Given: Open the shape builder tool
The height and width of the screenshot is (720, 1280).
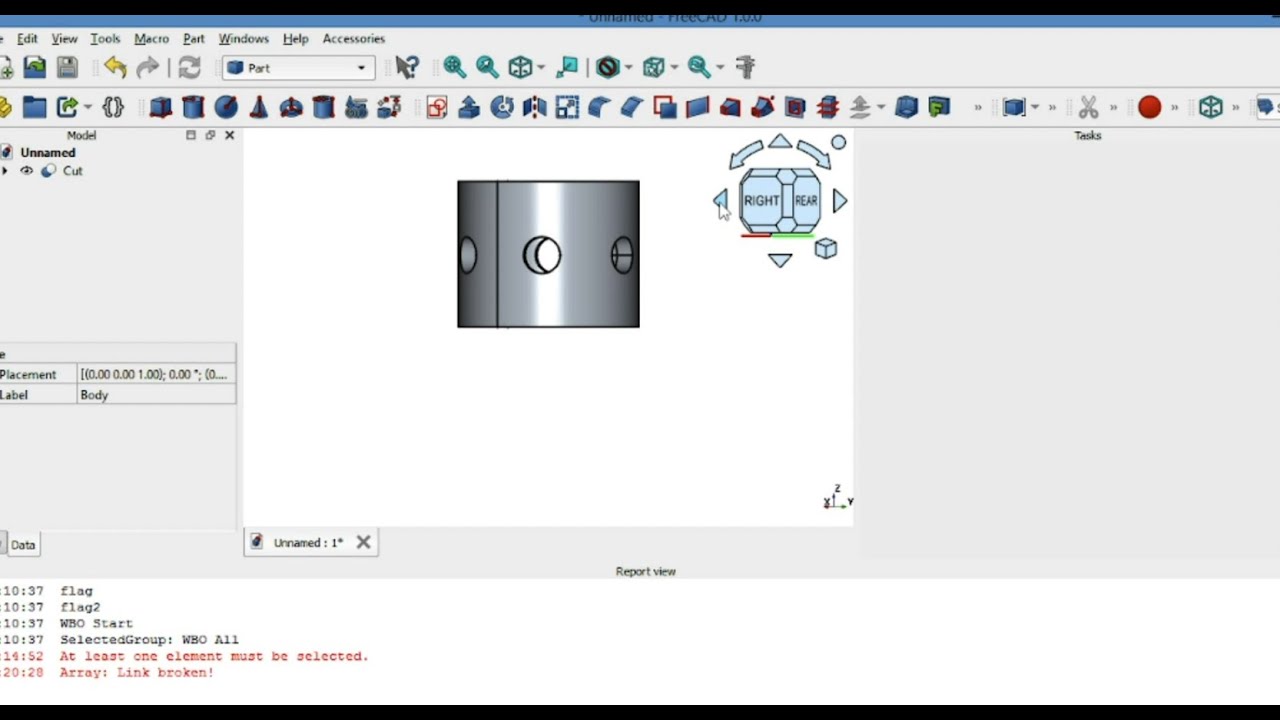Looking at the screenshot, I should click(x=389, y=107).
